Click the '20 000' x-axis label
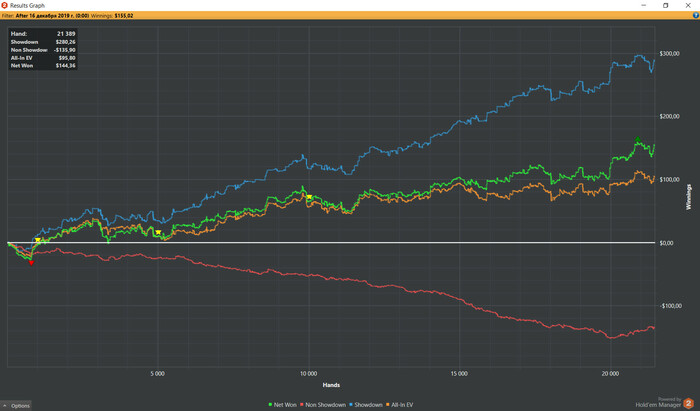Screen dimensions: 700x411 (610, 374)
